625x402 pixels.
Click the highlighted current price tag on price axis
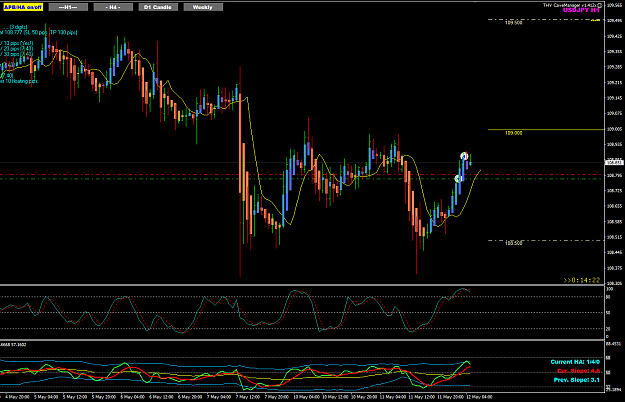(614, 162)
